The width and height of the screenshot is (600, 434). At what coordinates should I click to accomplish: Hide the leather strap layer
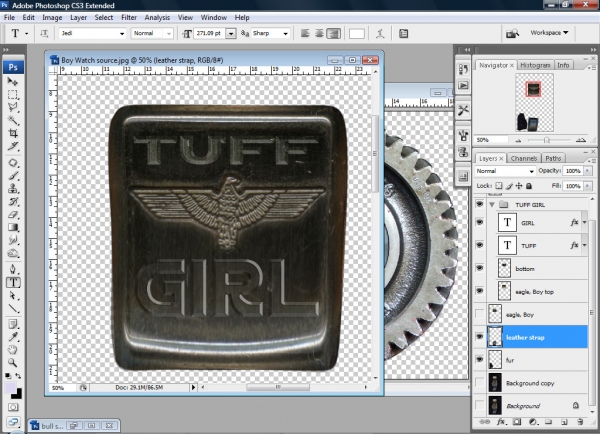[479, 337]
